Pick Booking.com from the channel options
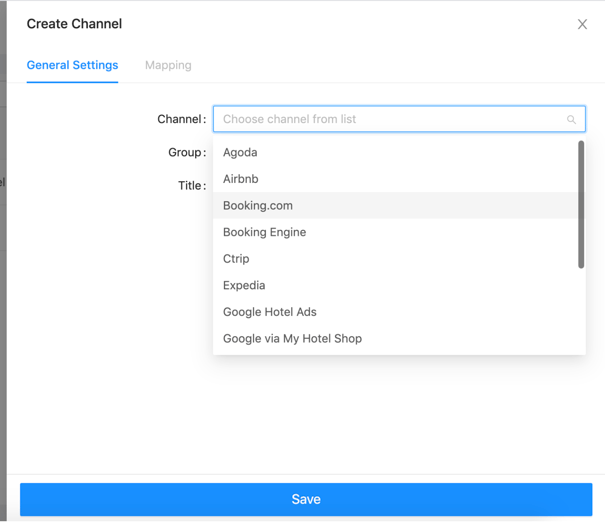 coord(395,206)
